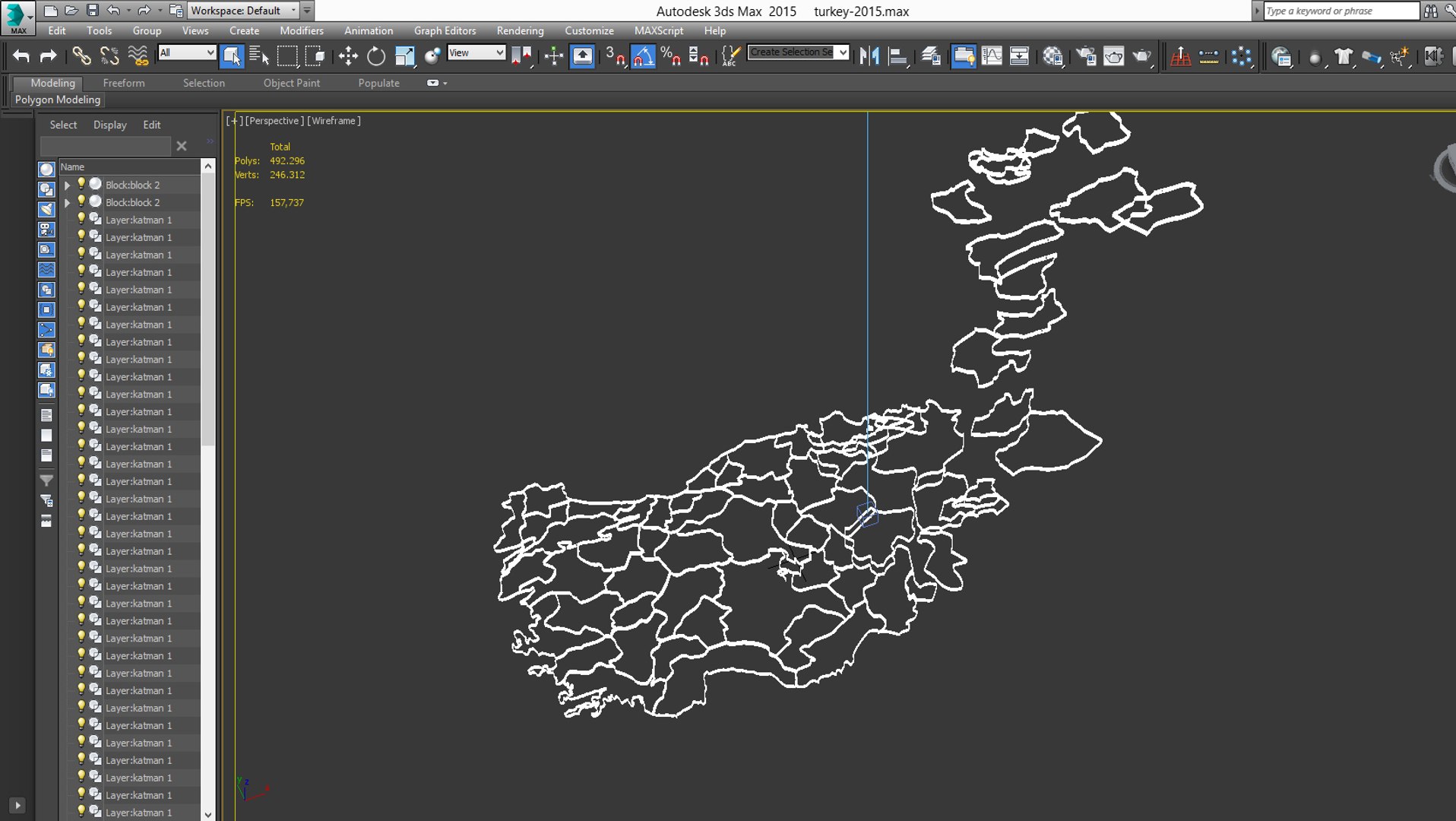Click the [+] viewport general label
Viewport: 1456px width, 821px height.
click(x=234, y=120)
